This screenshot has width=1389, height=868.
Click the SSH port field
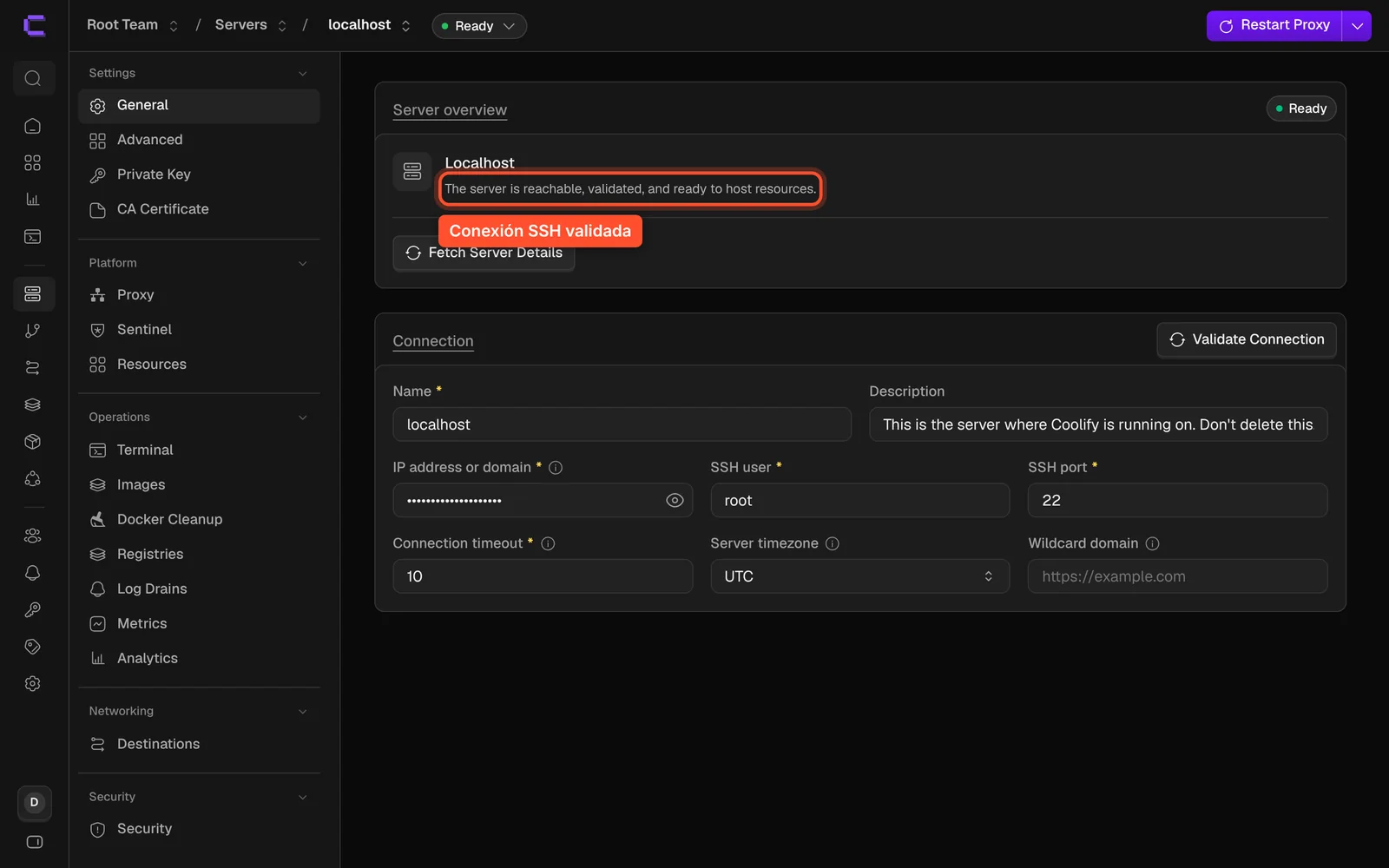(1178, 501)
